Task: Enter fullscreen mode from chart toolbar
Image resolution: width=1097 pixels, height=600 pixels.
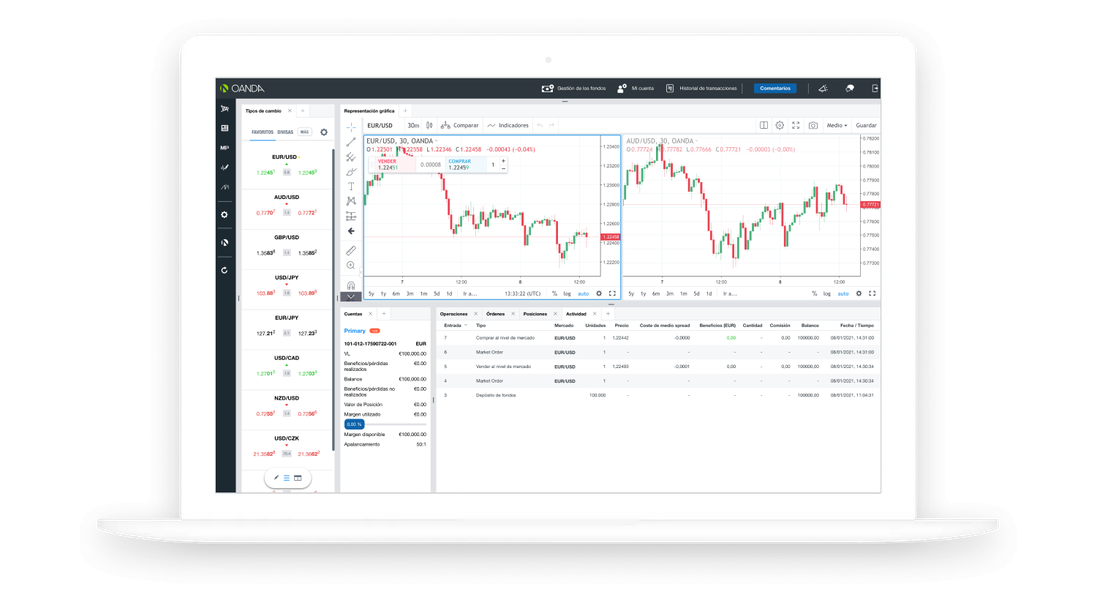Action: point(796,125)
